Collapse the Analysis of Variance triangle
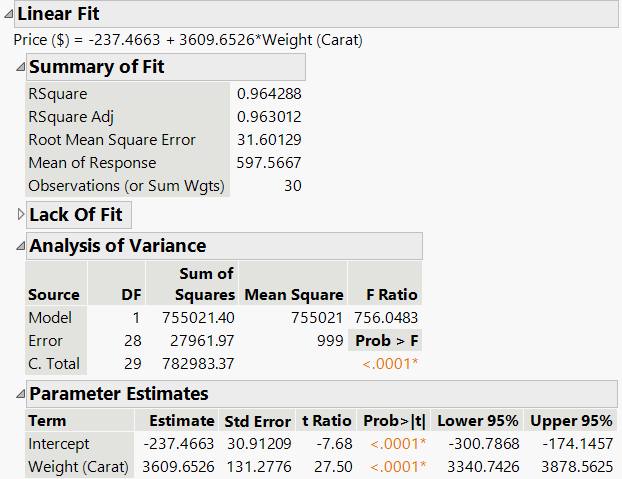Screen dimensions: 622x479 coord(21,246)
